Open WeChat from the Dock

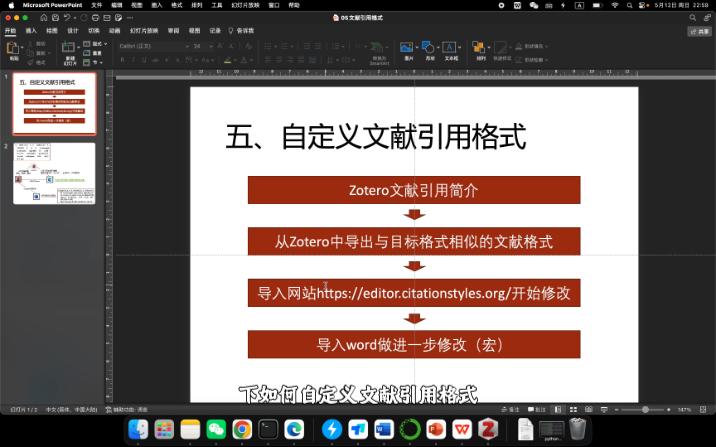coord(216,430)
